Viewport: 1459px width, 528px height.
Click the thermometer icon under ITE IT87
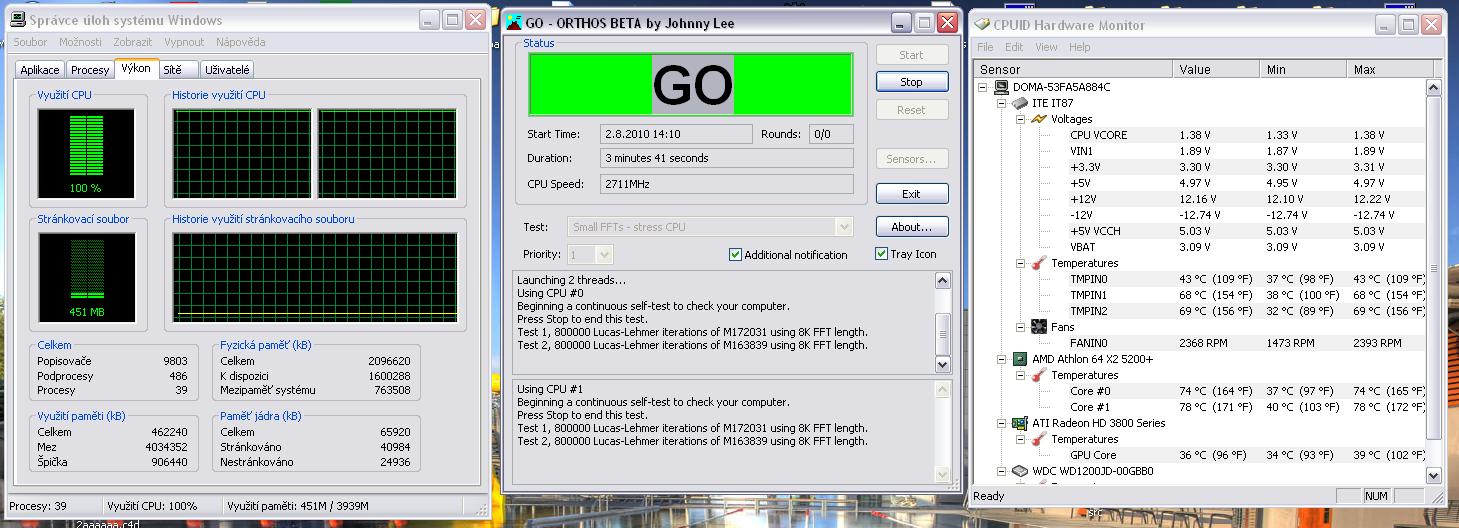tap(1038, 263)
